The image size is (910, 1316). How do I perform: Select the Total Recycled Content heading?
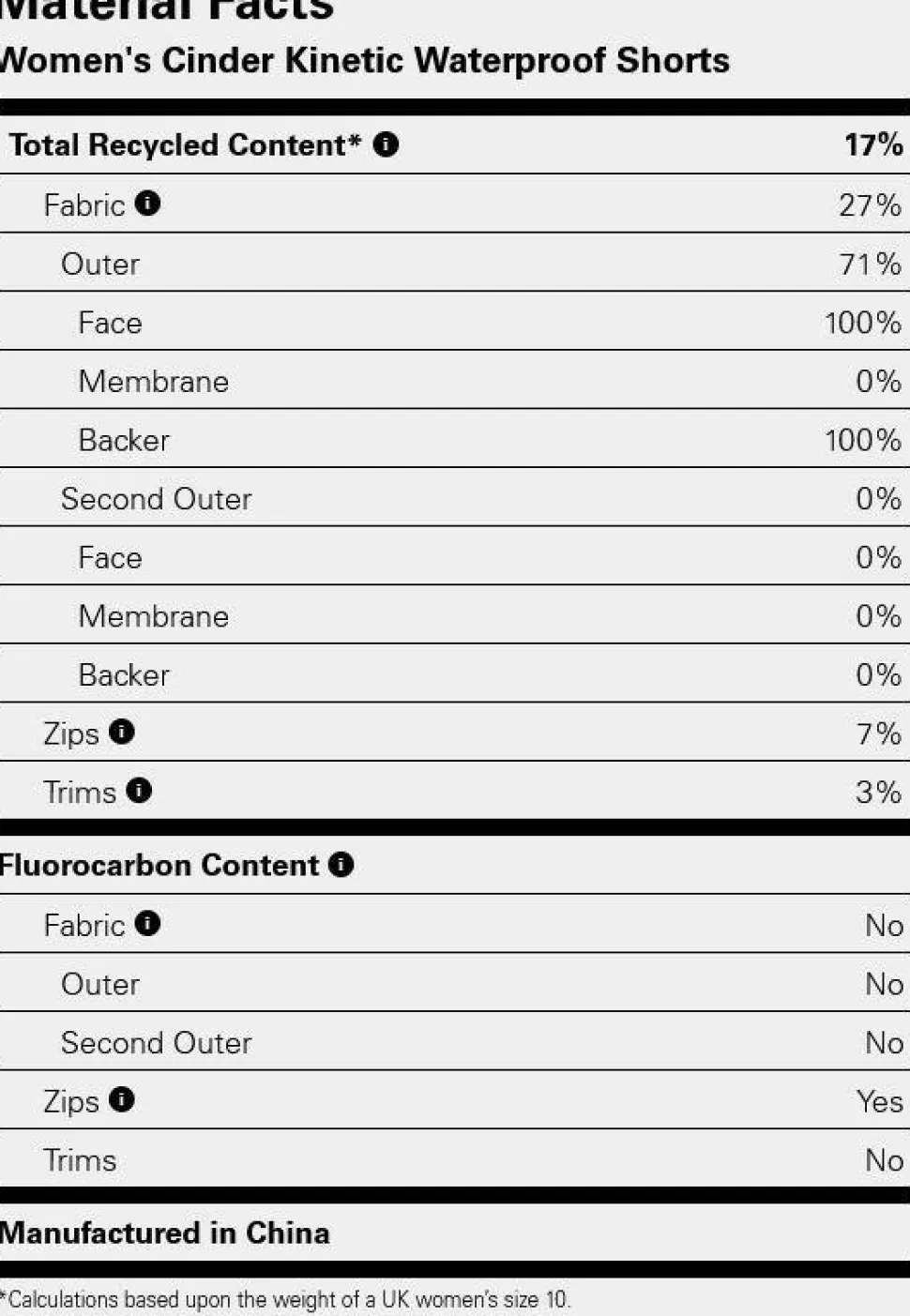pos(185,145)
